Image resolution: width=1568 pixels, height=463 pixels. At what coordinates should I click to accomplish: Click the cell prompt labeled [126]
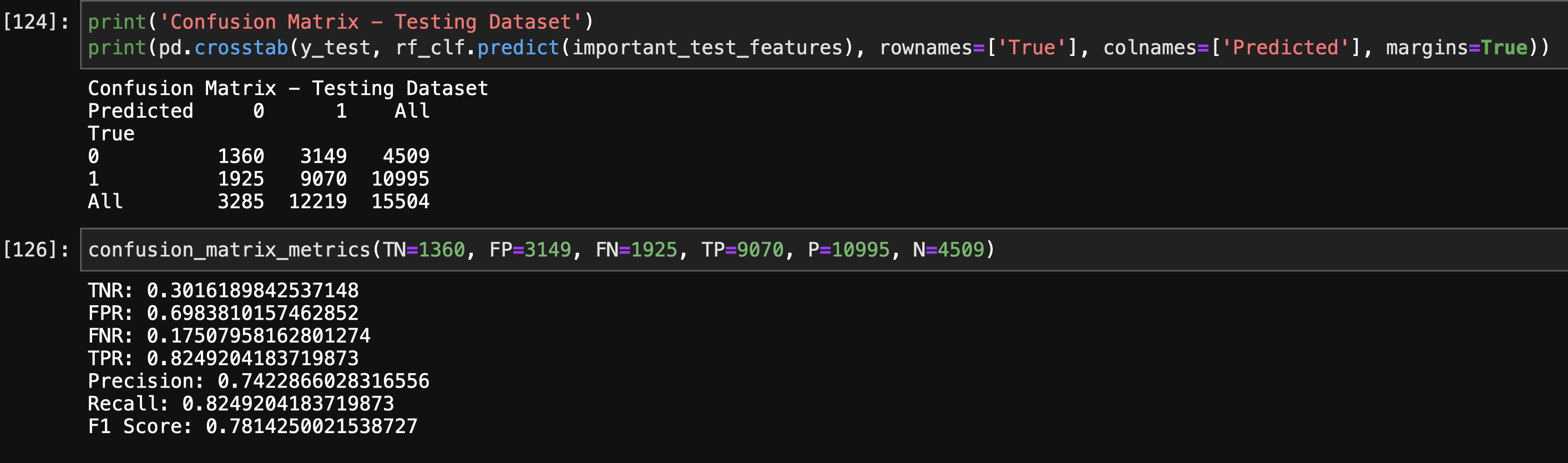click(x=37, y=250)
